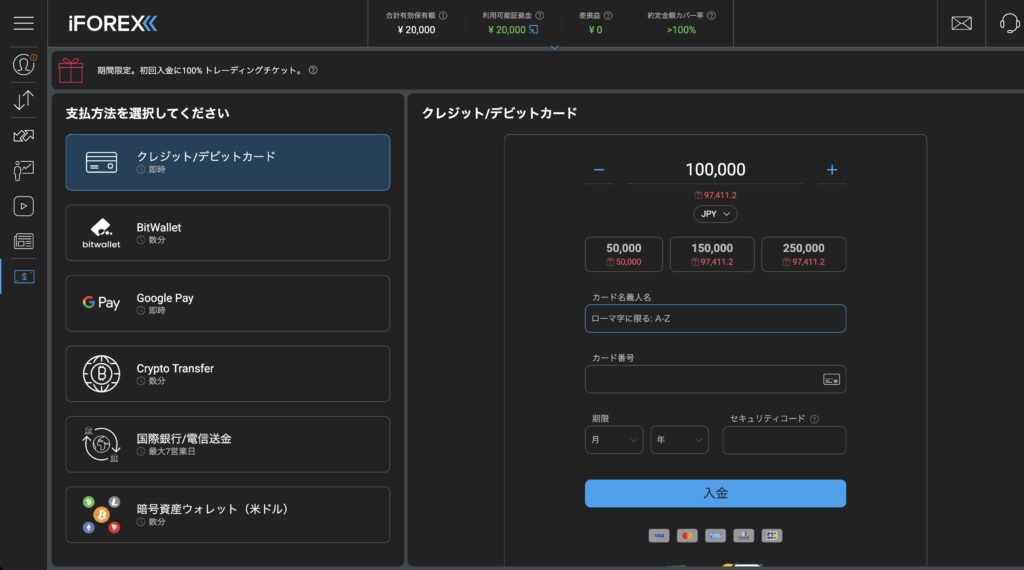The height and width of the screenshot is (570, 1024).
Task: Select クレジット/デビットカード payment method
Action: [228, 163]
